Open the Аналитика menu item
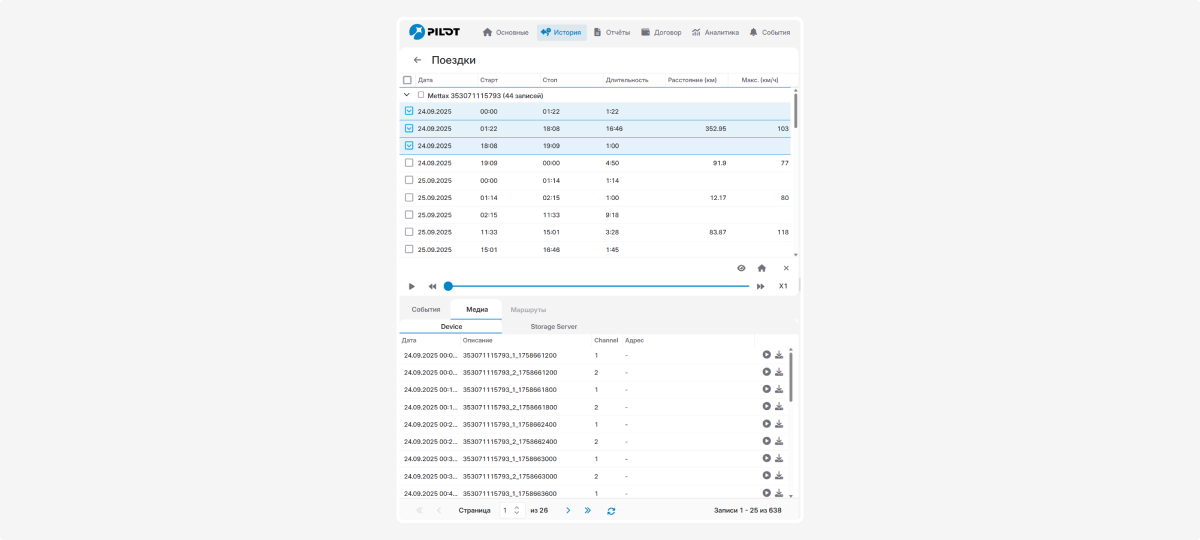The width and height of the screenshot is (1200, 540). (715, 32)
